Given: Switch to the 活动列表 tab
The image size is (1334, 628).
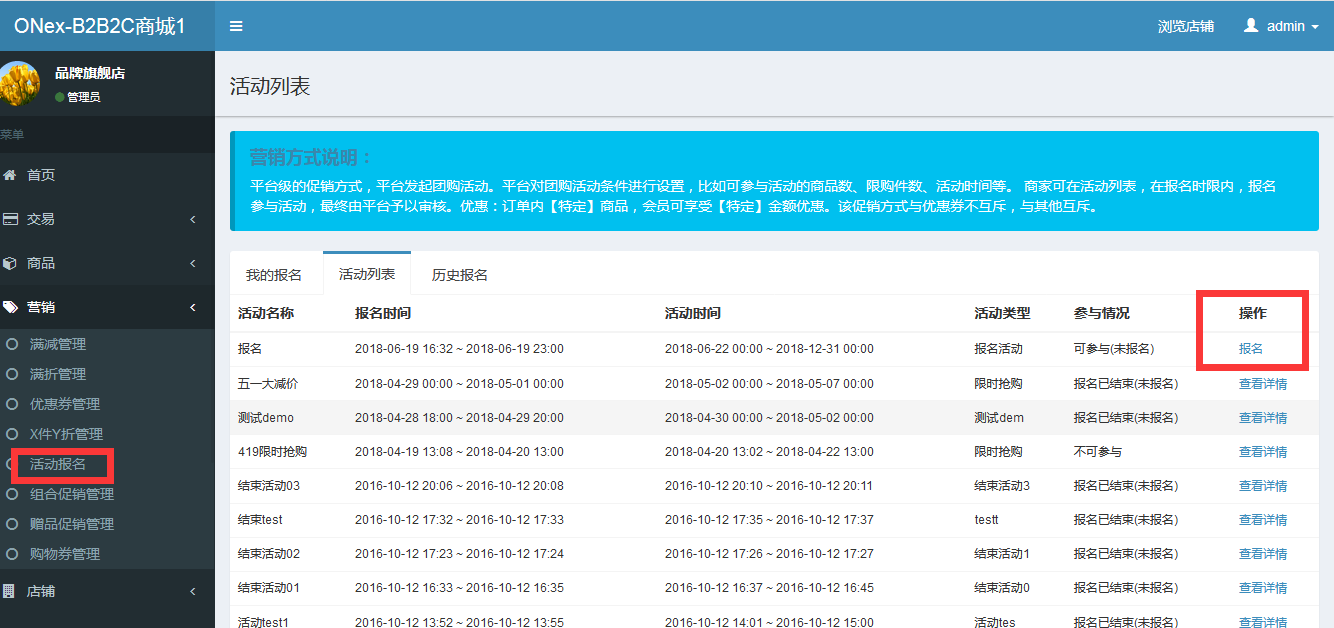Looking at the screenshot, I should tap(367, 274).
